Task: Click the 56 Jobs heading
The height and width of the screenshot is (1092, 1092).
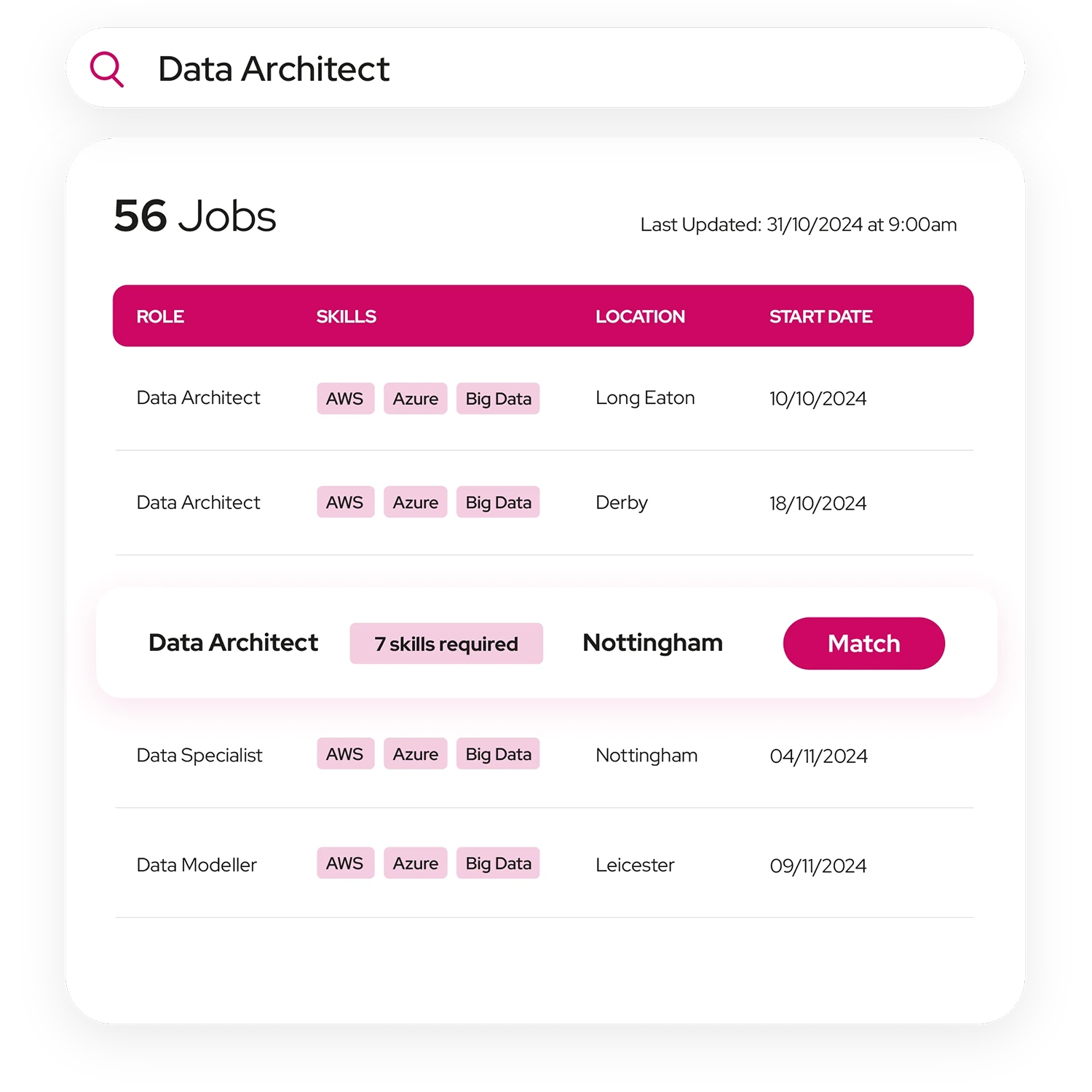Action: click(195, 216)
